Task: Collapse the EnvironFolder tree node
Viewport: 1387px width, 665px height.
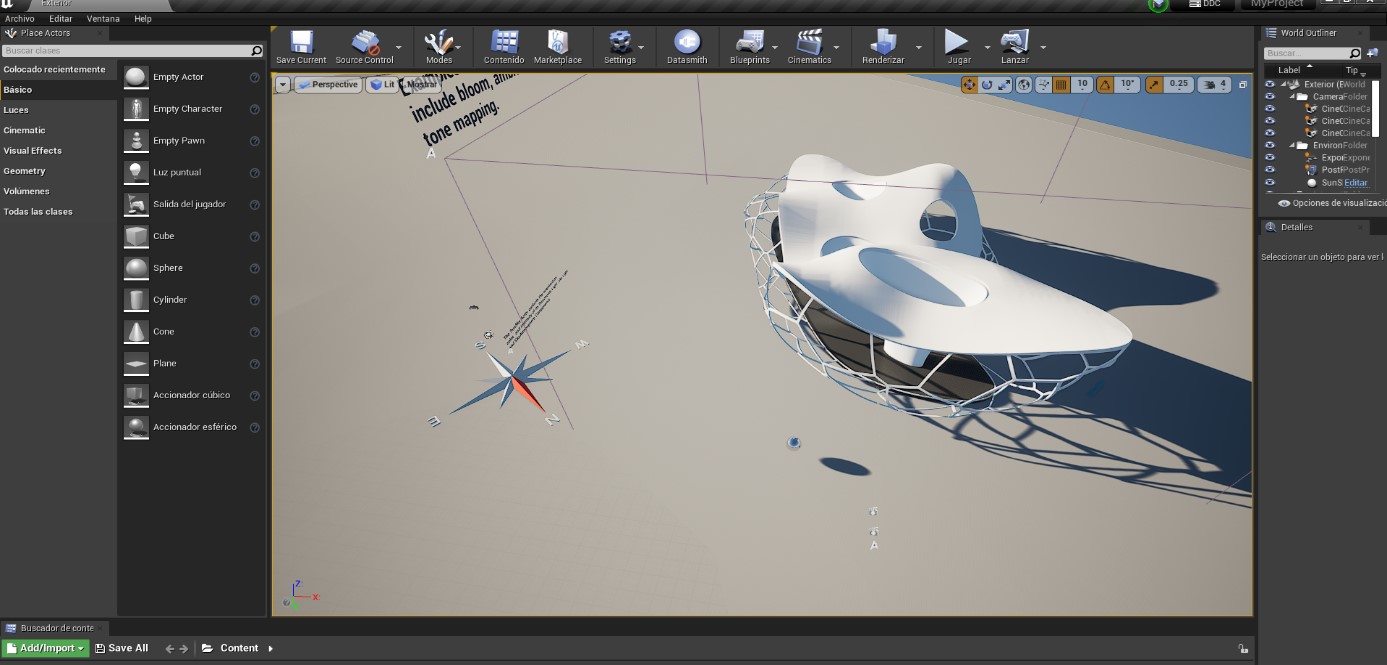Action: pos(1294,145)
